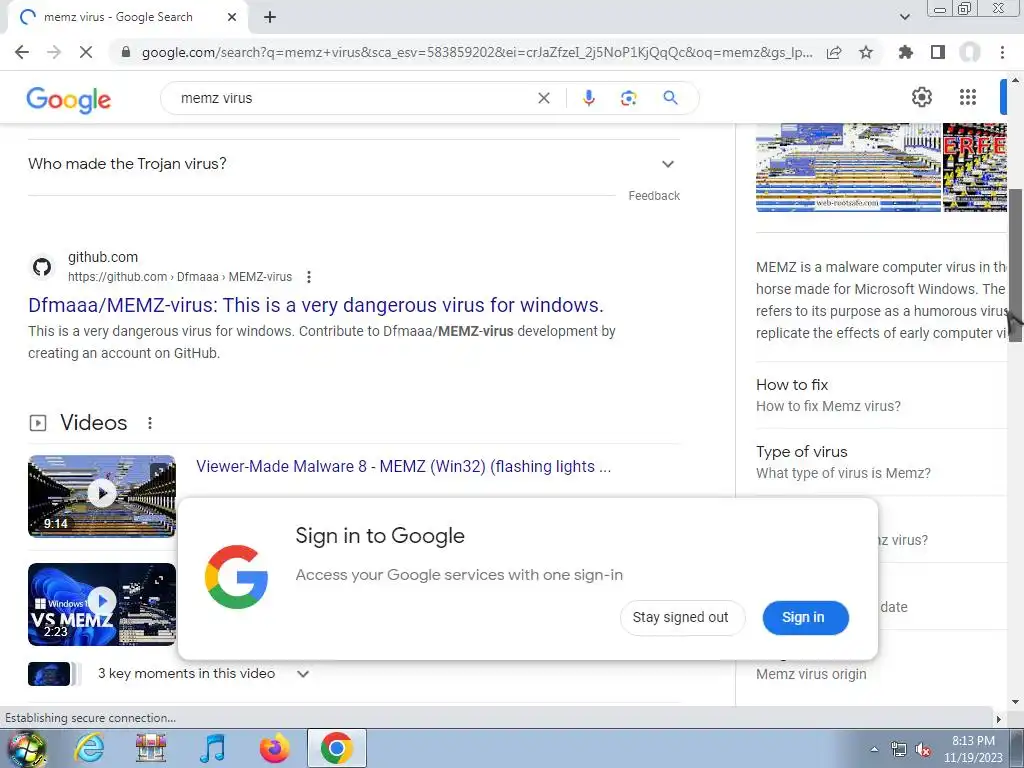The image size is (1024, 768).
Task: Open Chrome's three-dot menu
Action: 1002,52
